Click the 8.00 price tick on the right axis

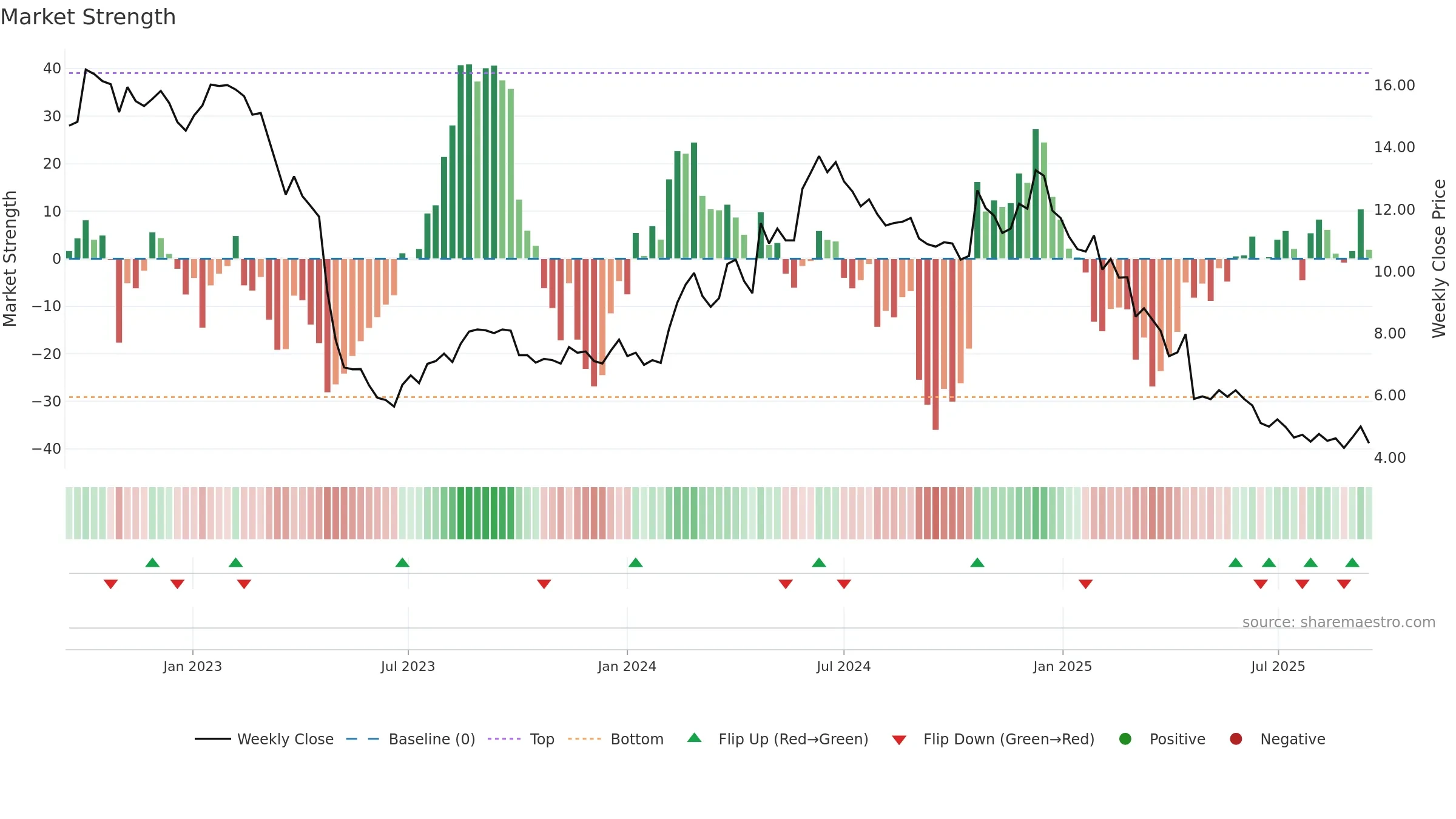[1389, 334]
